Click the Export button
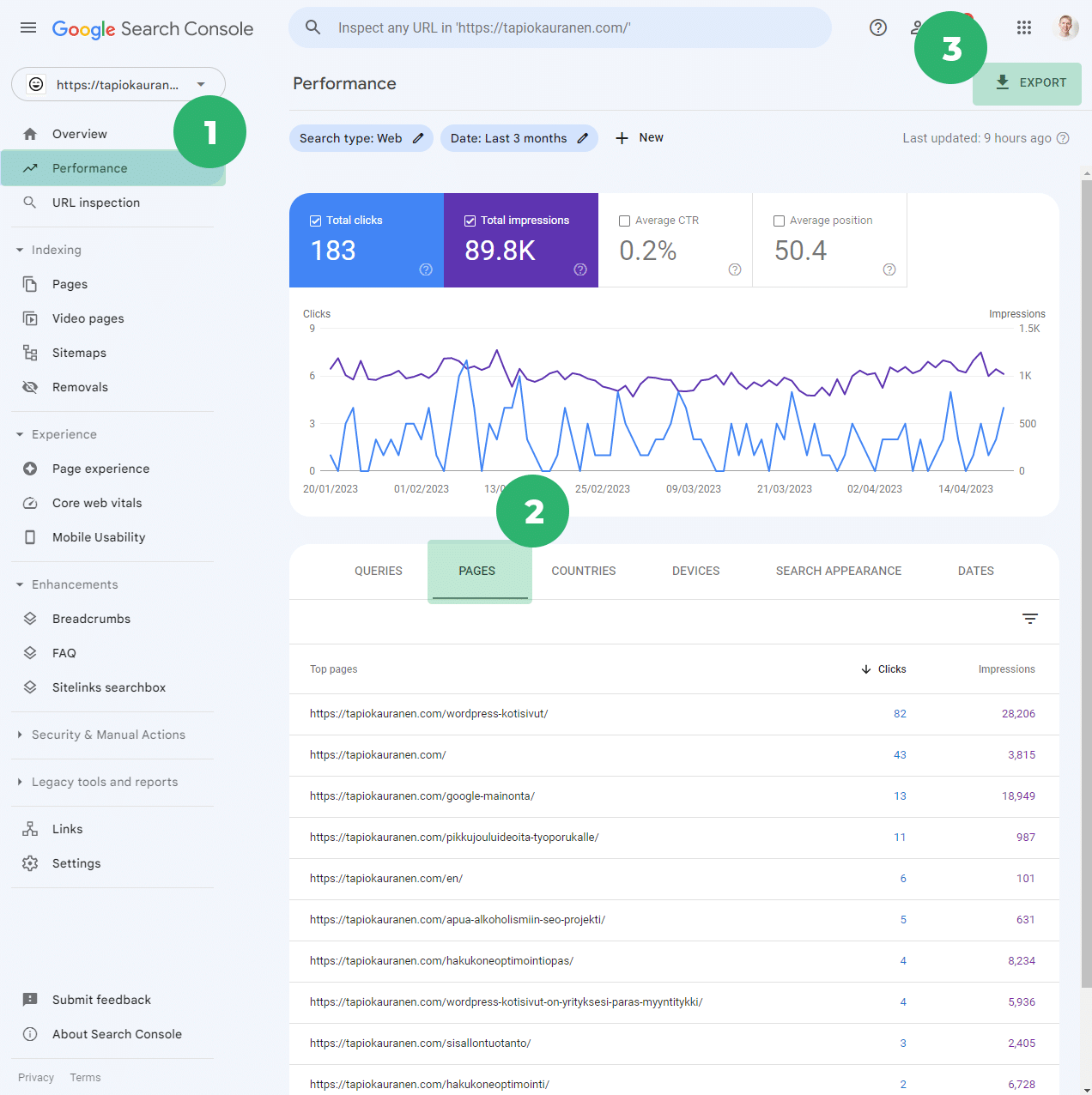The image size is (1092, 1095). [1028, 83]
